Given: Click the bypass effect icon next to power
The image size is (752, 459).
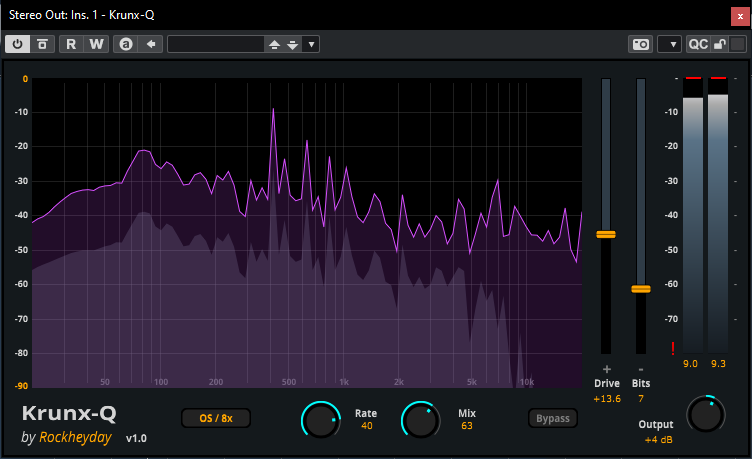Looking at the screenshot, I should 42,44.
